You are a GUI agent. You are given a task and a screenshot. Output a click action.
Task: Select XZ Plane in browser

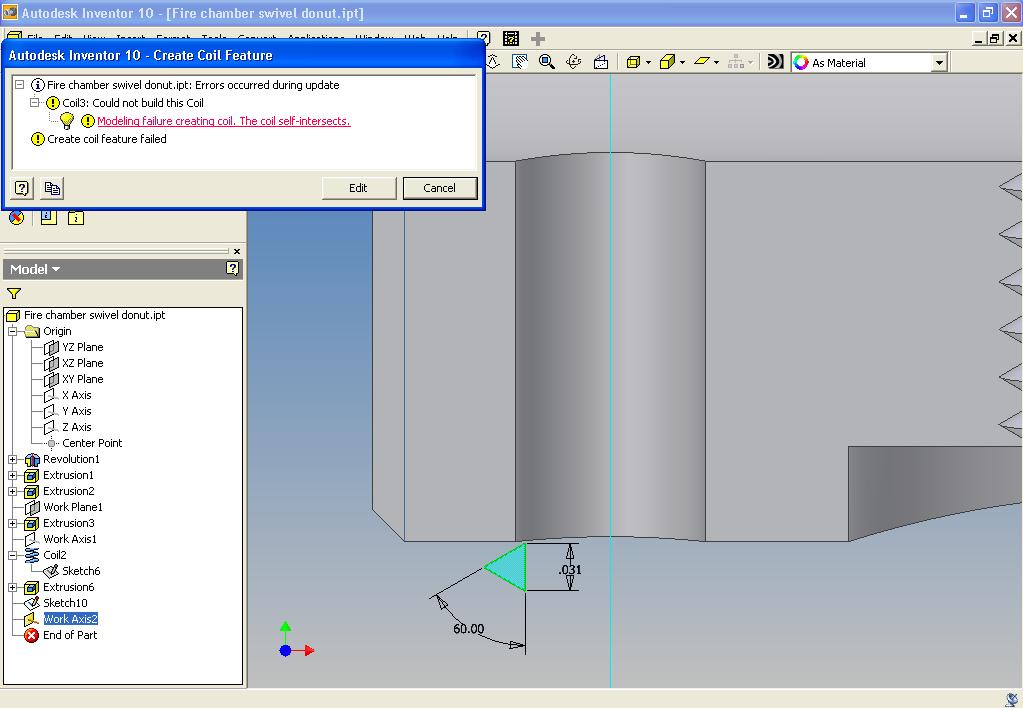(82, 363)
